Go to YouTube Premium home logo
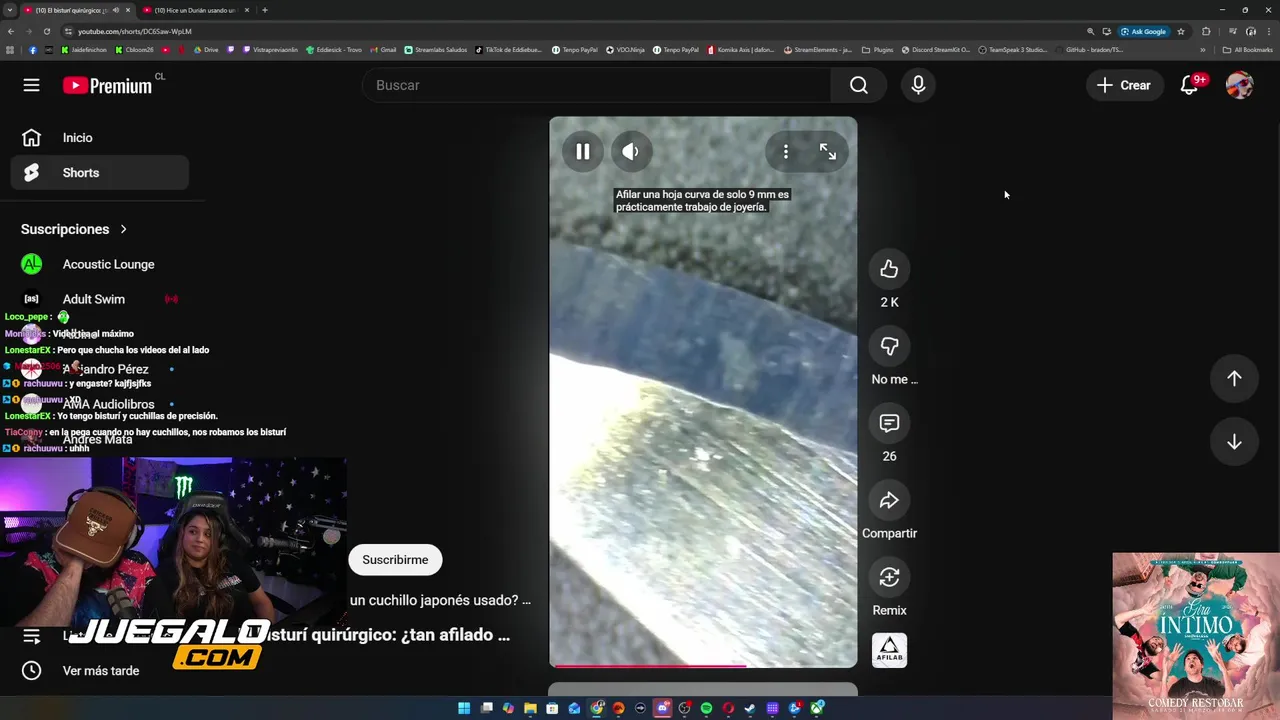Screen dimensions: 1280x720 tap(108, 85)
